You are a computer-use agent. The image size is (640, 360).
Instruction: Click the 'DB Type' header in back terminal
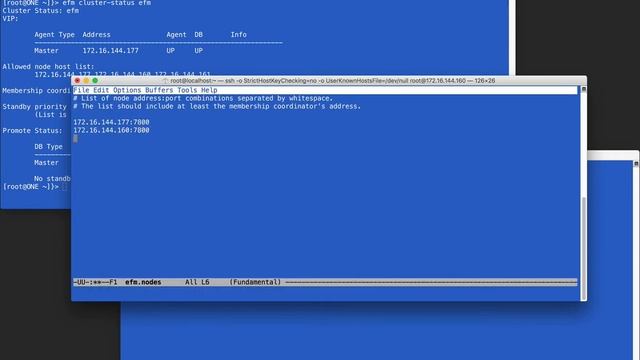49,147
